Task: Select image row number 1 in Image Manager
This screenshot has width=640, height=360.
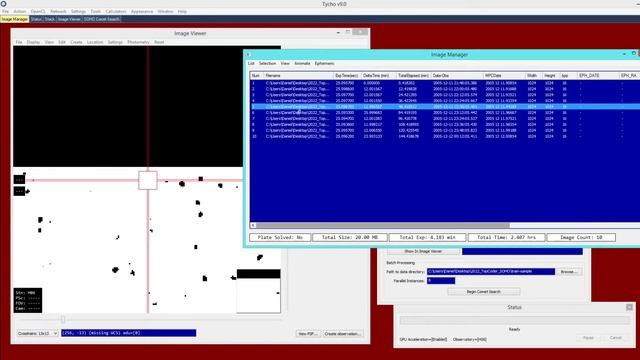Action: click(x=445, y=83)
